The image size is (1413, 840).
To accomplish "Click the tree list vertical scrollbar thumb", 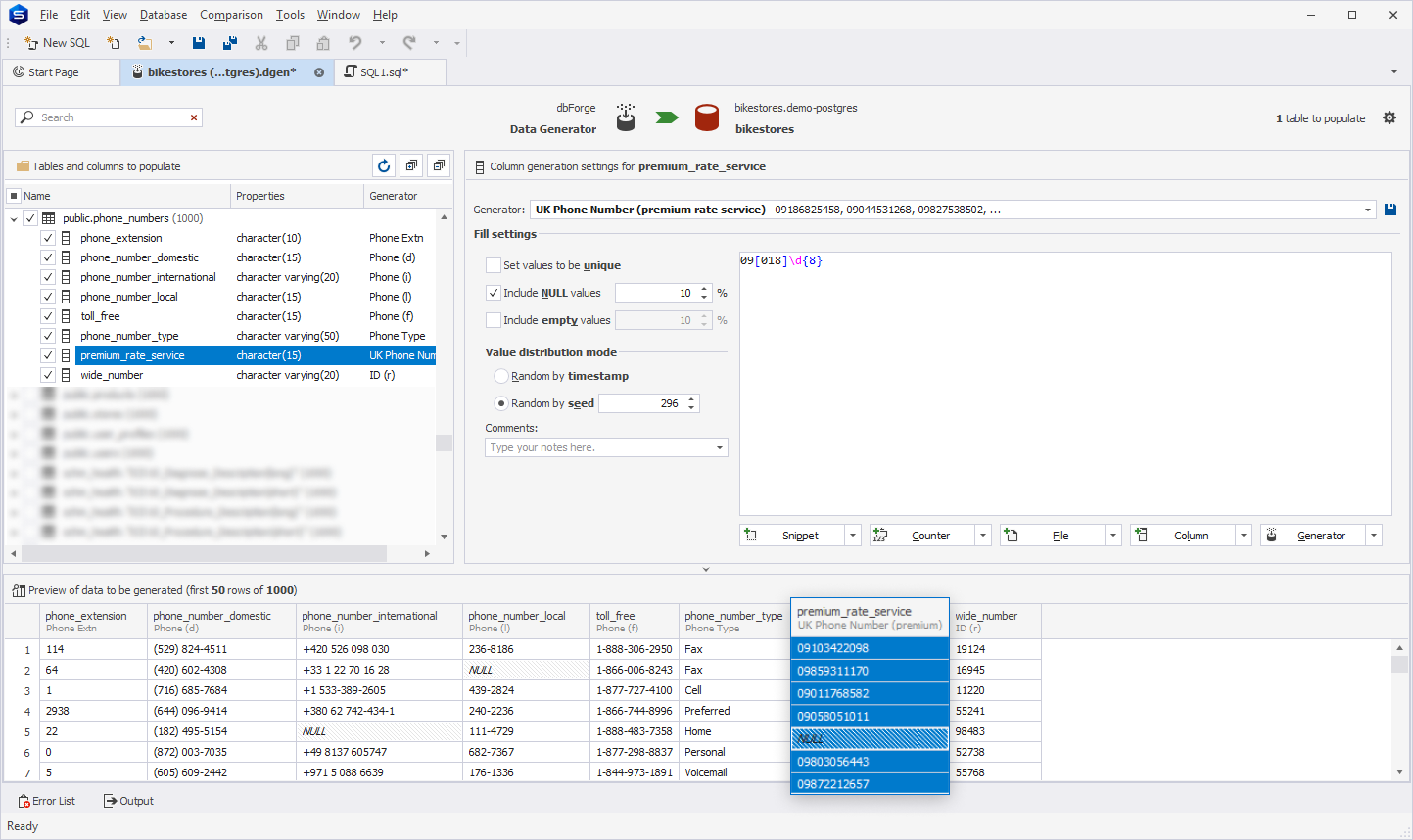I will pyautogui.click(x=444, y=443).
